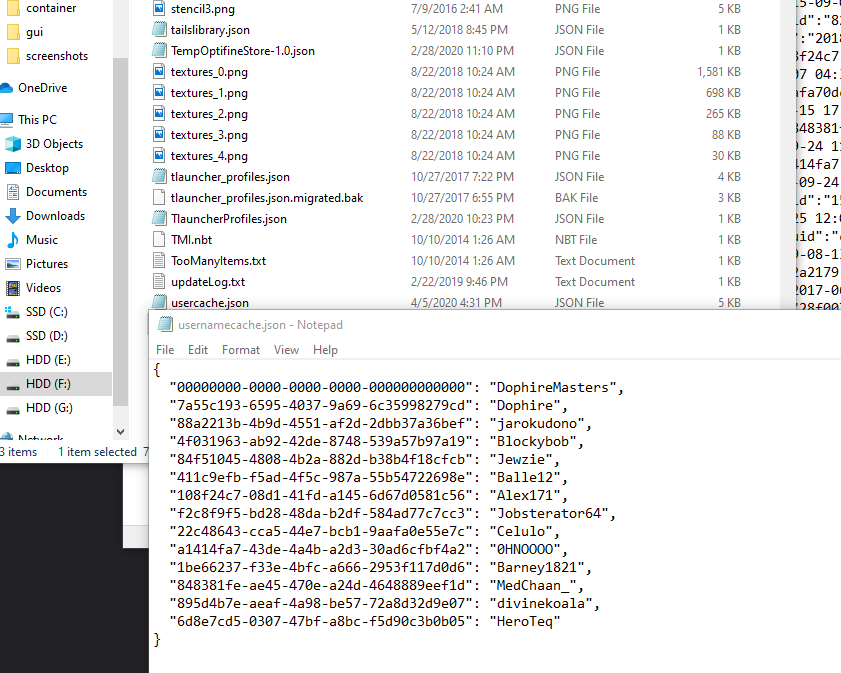Image resolution: width=841 pixels, height=673 pixels.
Task: Open the gui folder in sidebar
Action: click(x=34, y=32)
